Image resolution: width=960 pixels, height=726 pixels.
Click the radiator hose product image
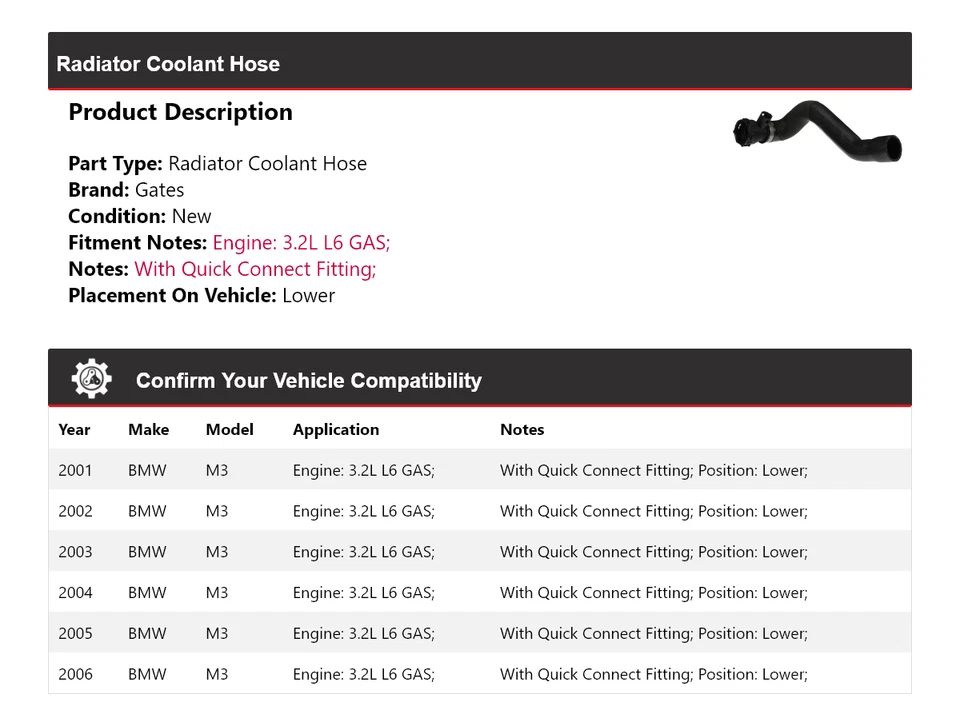[817, 133]
